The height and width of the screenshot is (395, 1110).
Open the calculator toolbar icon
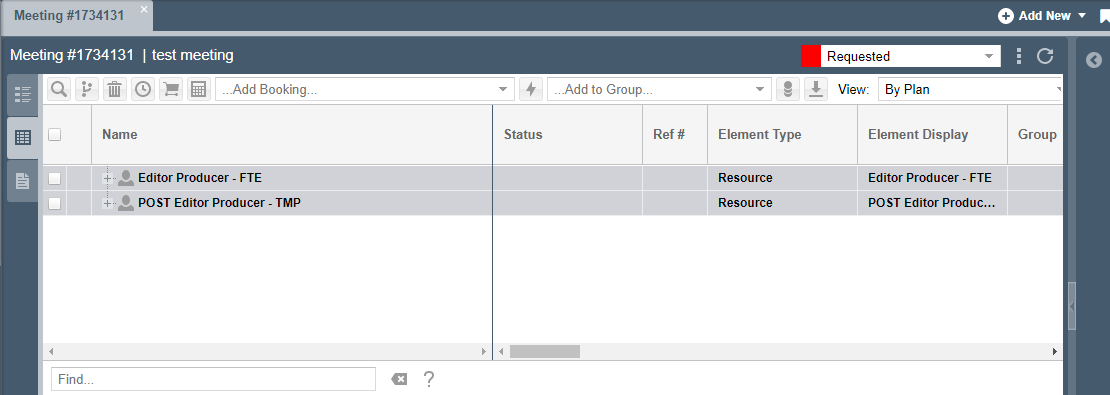click(199, 89)
